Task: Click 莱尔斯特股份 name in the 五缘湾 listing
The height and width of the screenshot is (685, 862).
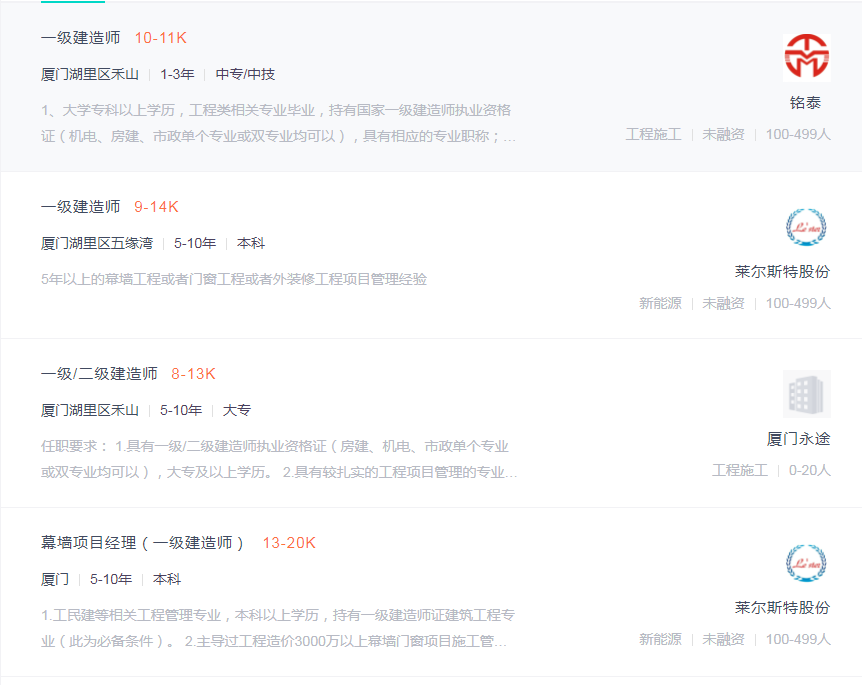Action: [782, 272]
